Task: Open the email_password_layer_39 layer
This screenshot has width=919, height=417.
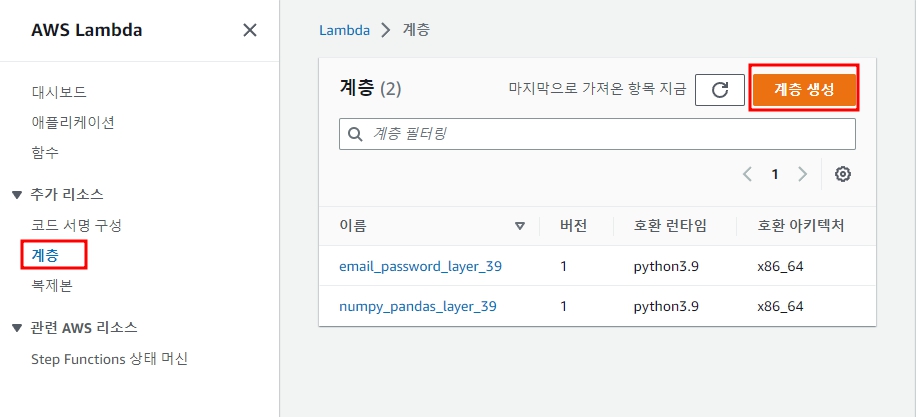Action: tap(420, 266)
